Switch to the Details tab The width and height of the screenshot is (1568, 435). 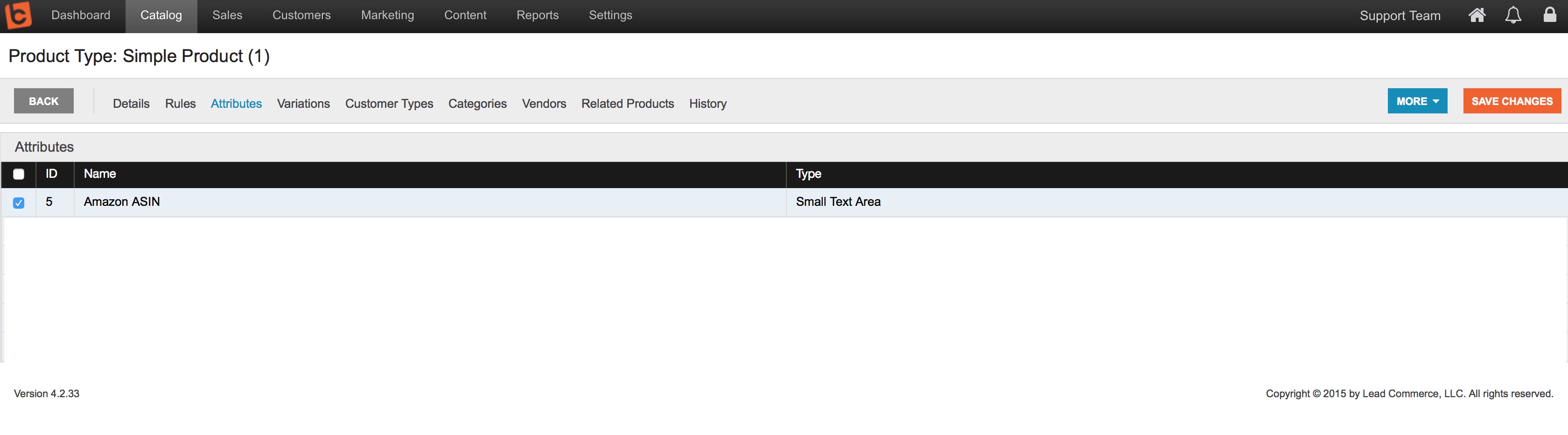click(131, 104)
